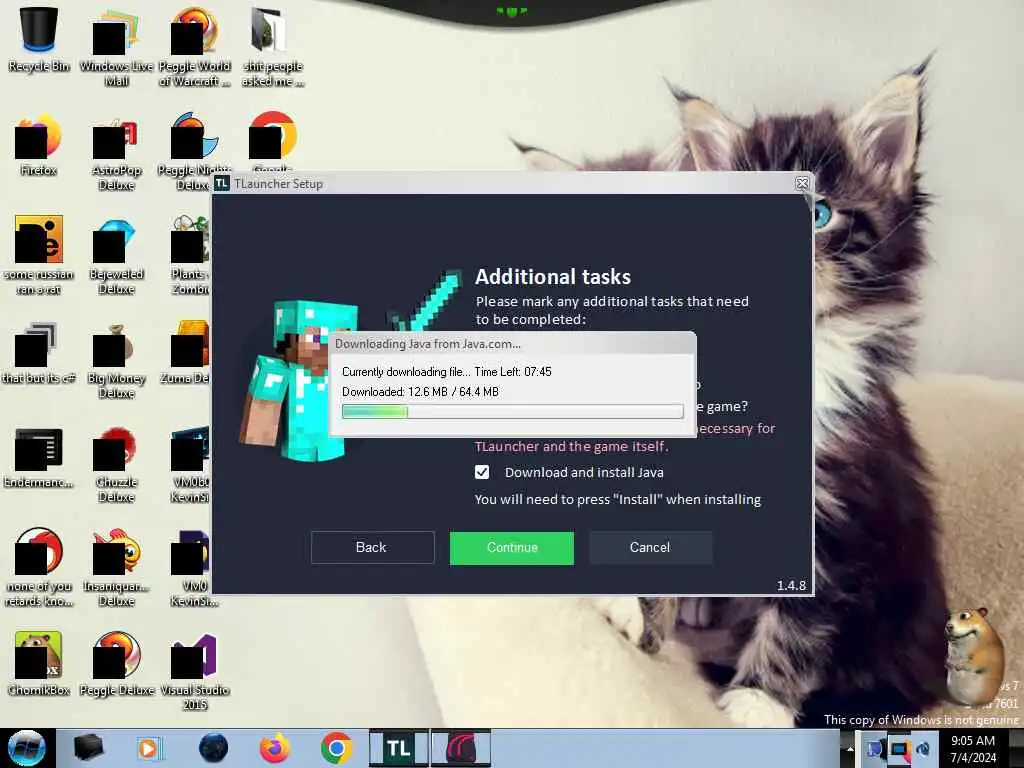Select Bejeweled Deluxe desktop icon
The image size is (1024, 768).
click(116, 256)
